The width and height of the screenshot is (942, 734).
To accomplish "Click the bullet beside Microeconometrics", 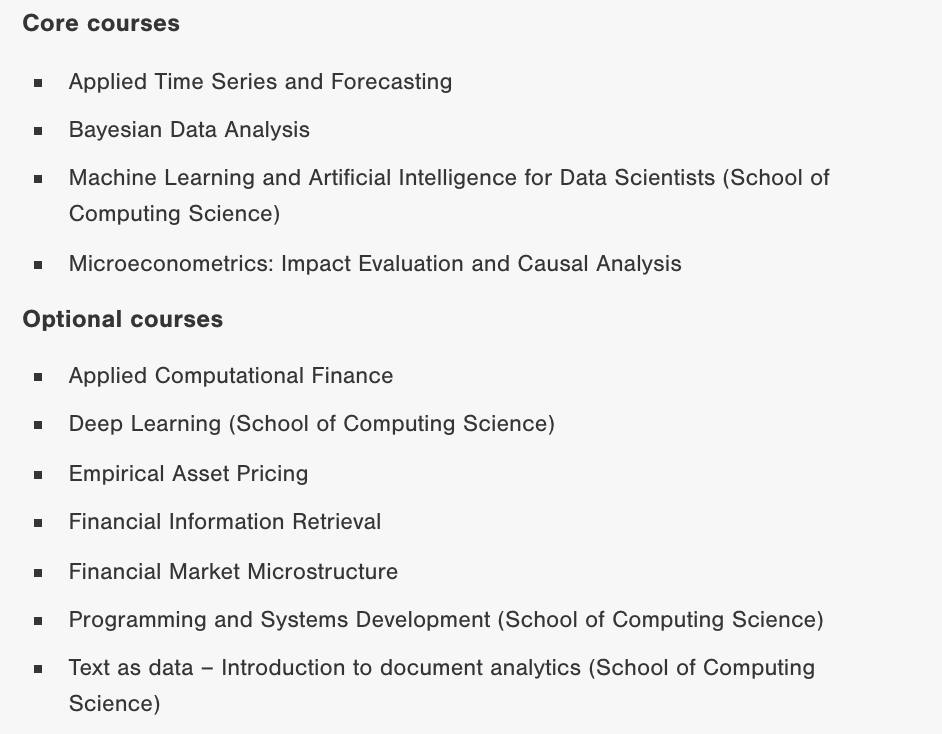I will [x=38, y=265].
